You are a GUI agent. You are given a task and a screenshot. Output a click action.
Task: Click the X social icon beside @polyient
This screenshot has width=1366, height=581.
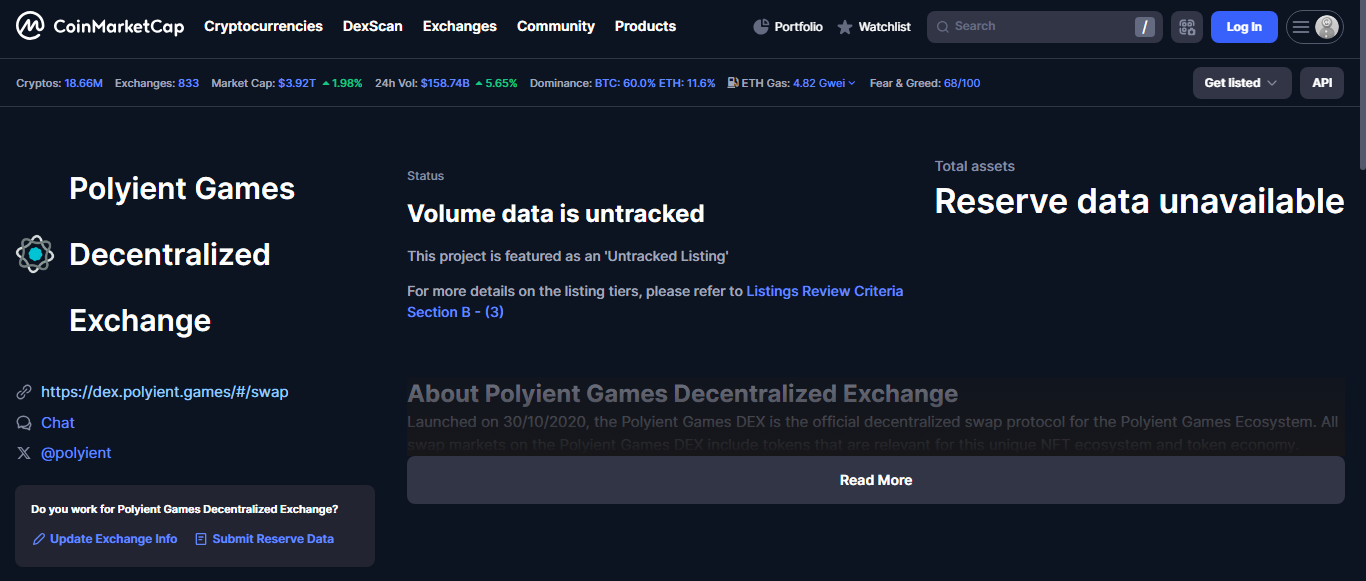coord(24,453)
